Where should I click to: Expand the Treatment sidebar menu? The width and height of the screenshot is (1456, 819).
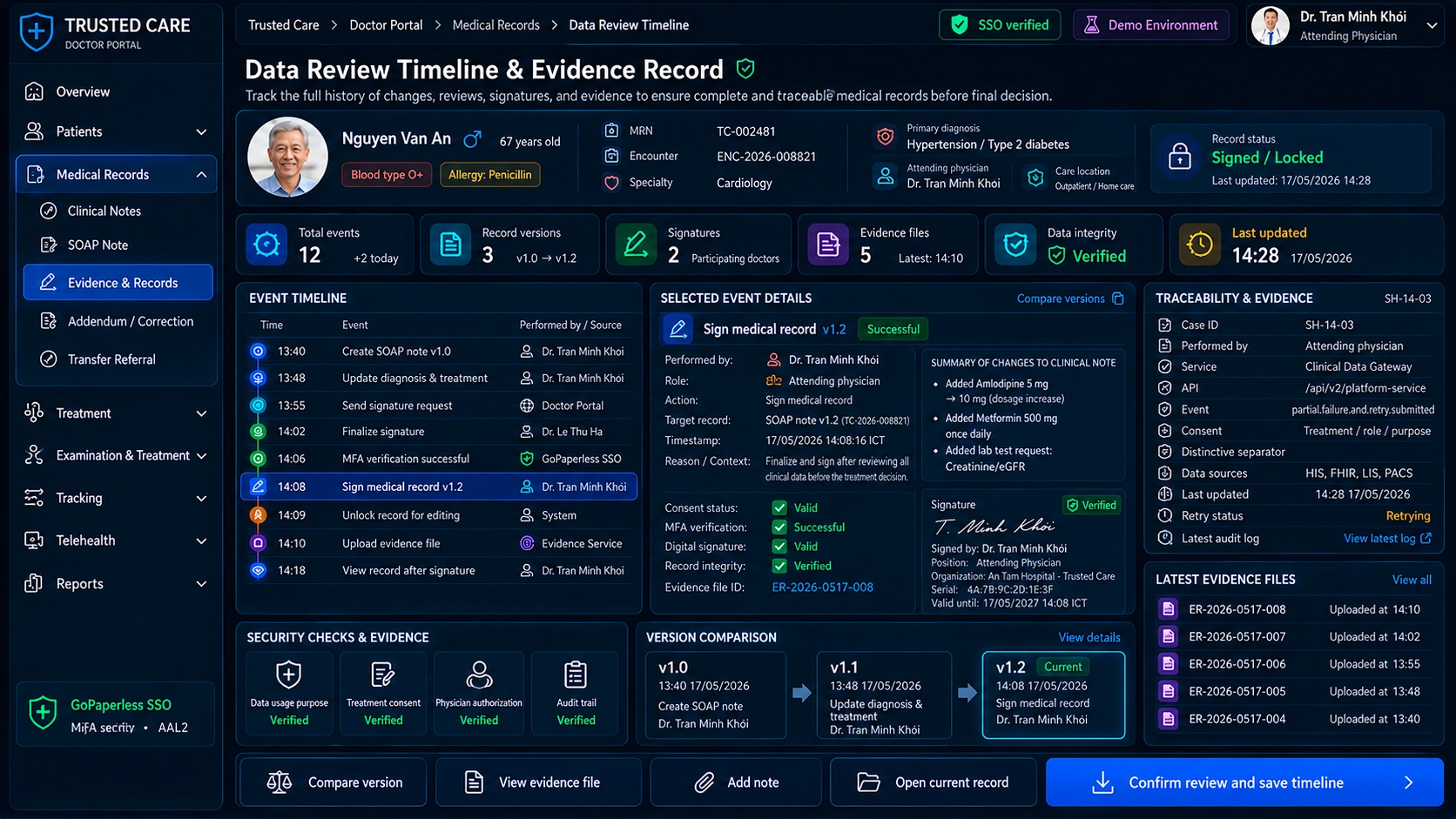pos(201,413)
